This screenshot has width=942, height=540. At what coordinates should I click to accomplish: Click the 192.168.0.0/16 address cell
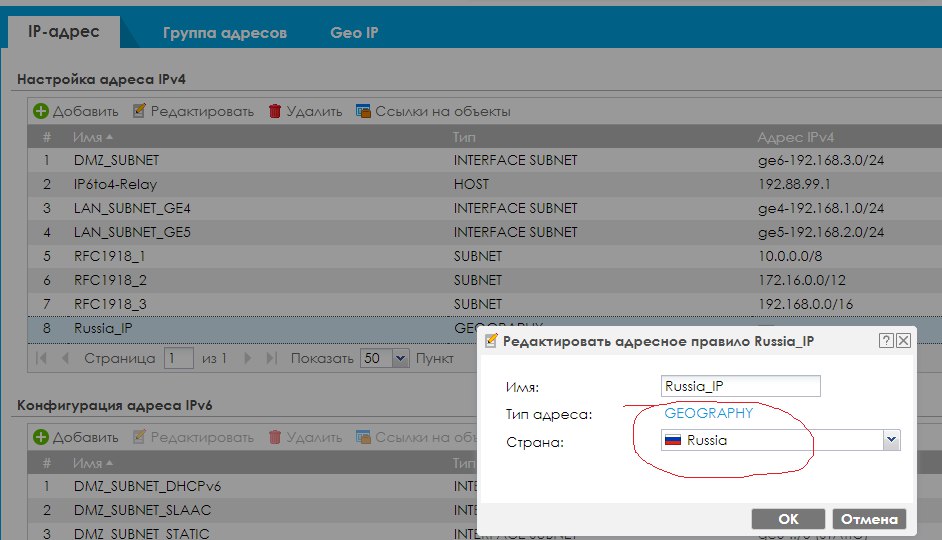(x=805, y=305)
